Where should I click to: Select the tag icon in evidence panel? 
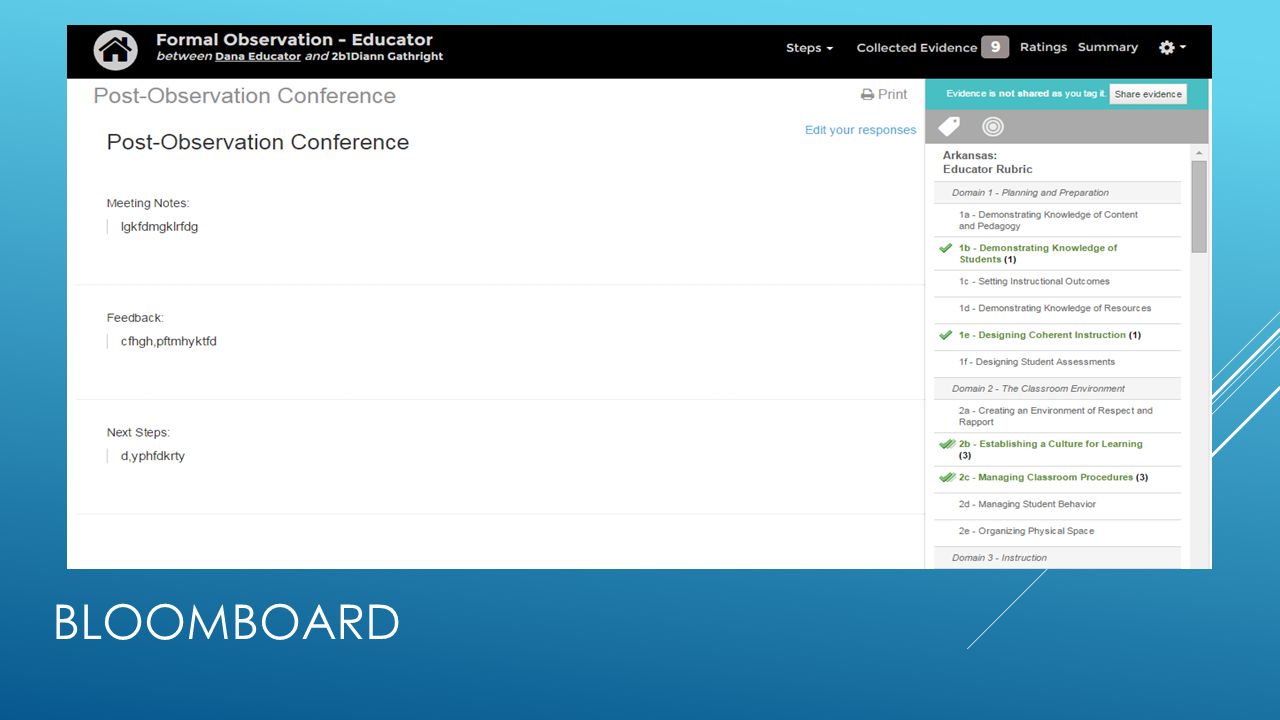click(949, 127)
